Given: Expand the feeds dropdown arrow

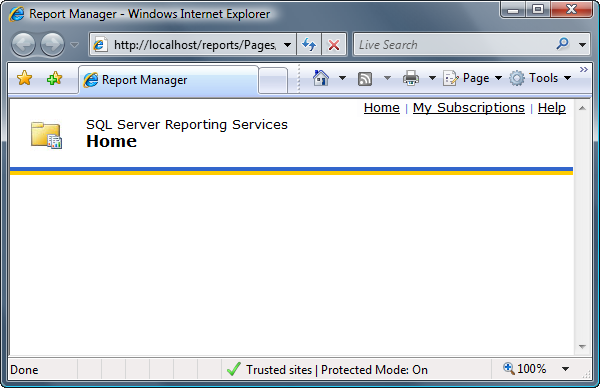Looking at the screenshot, I should point(387,78).
